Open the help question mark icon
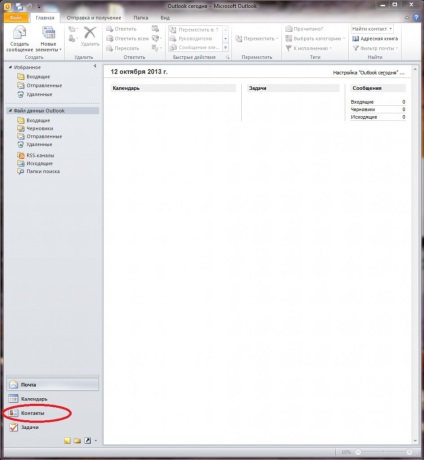The height and width of the screenshot is (460, 424). point(416,18)
